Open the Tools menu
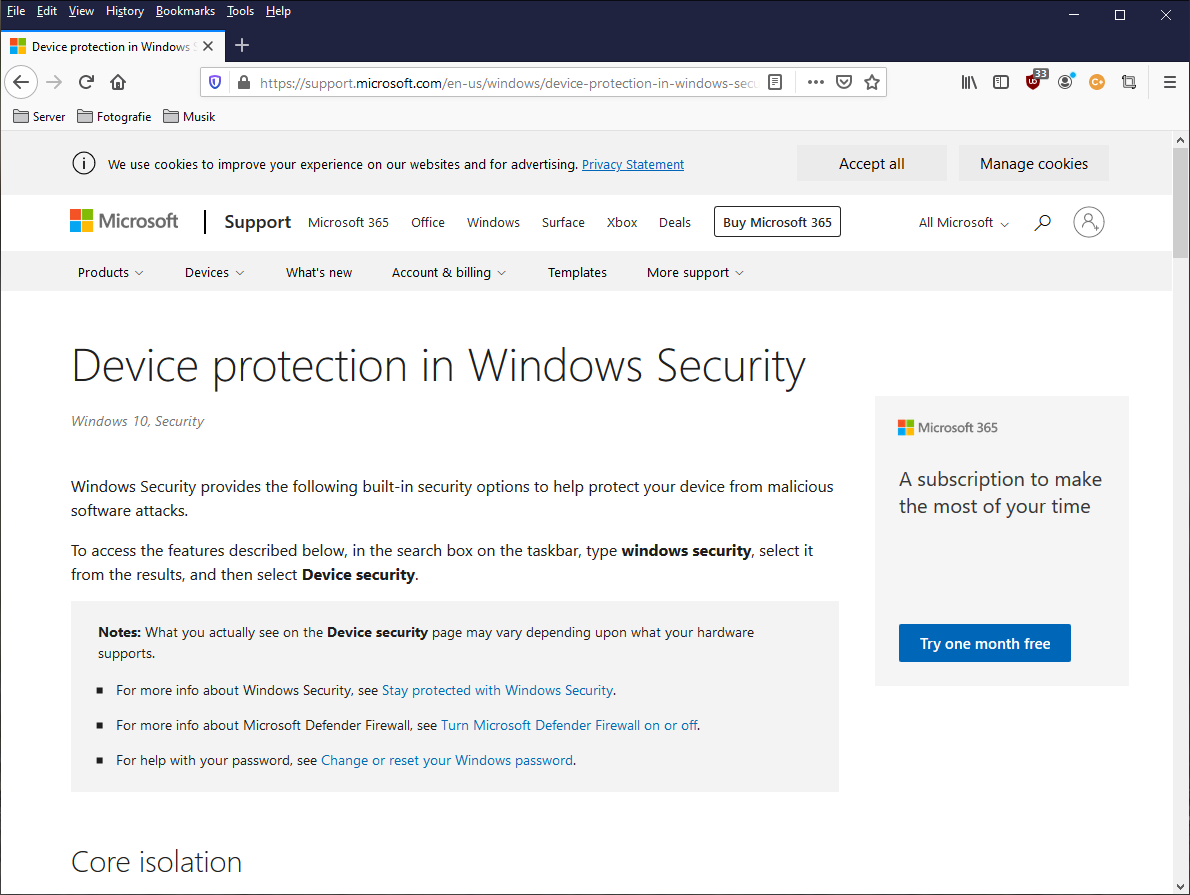The height and width of the screenshot is (895, 1190). click(x=241, y=11)
